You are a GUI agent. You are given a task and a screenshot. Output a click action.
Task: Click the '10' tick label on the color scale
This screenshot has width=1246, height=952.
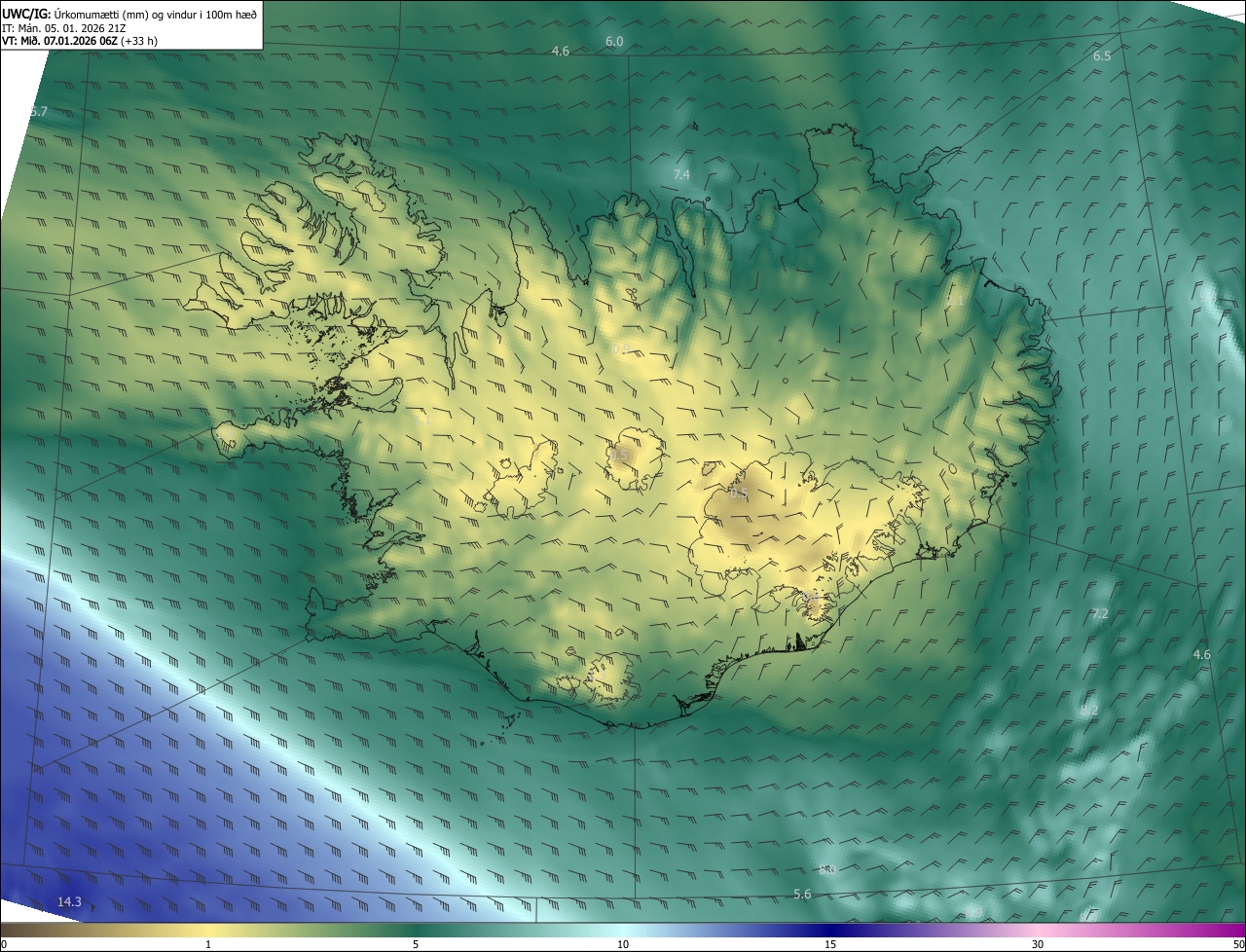[623, 945]
